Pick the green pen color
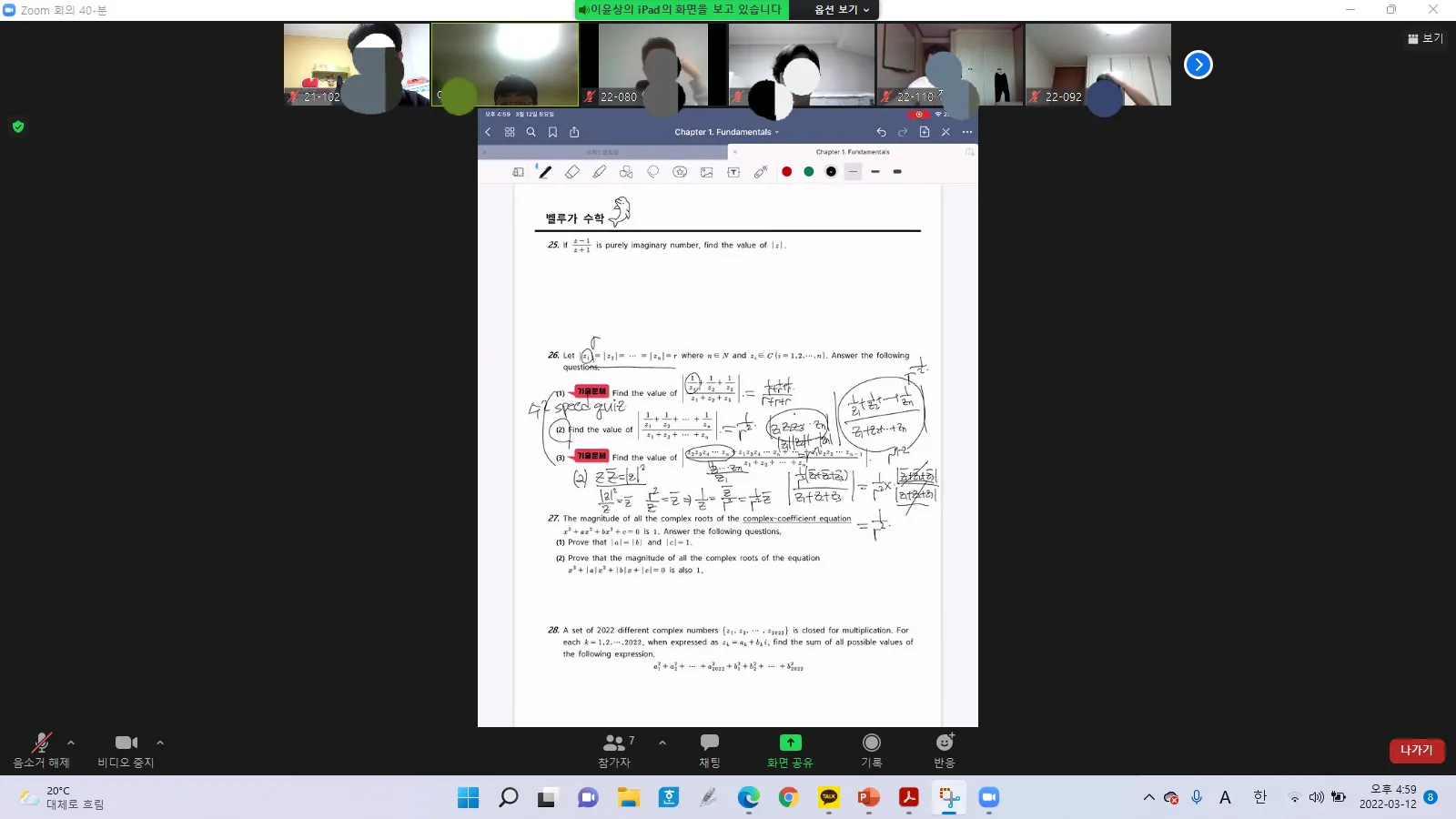Screen dimensions: 1456x819 pyautogui.click(x=809, y=172)
